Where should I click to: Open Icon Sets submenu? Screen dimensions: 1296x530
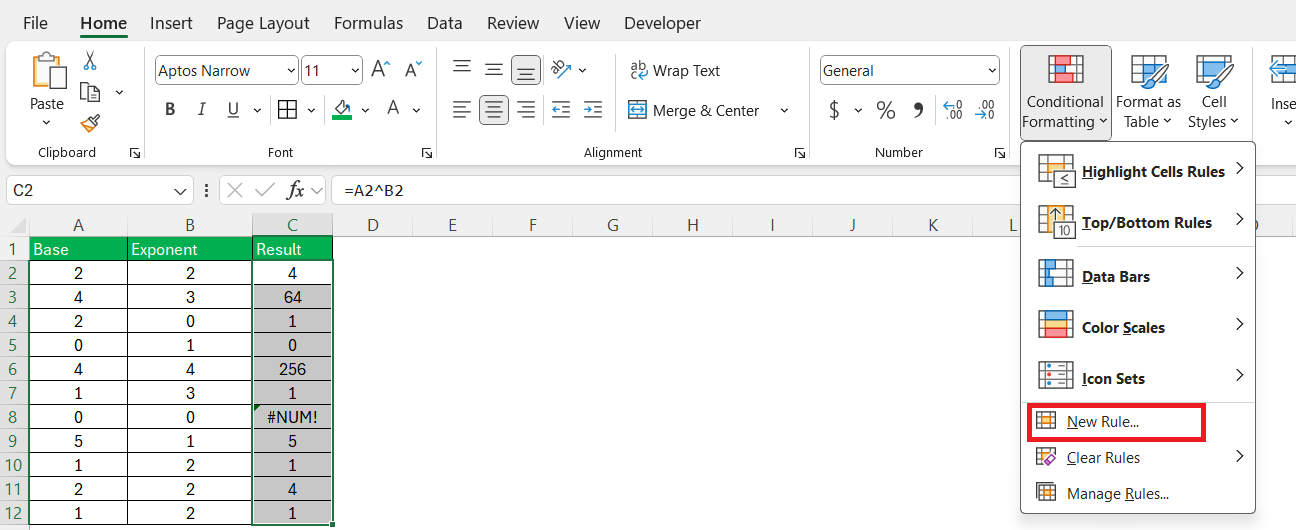(1138, 378)
